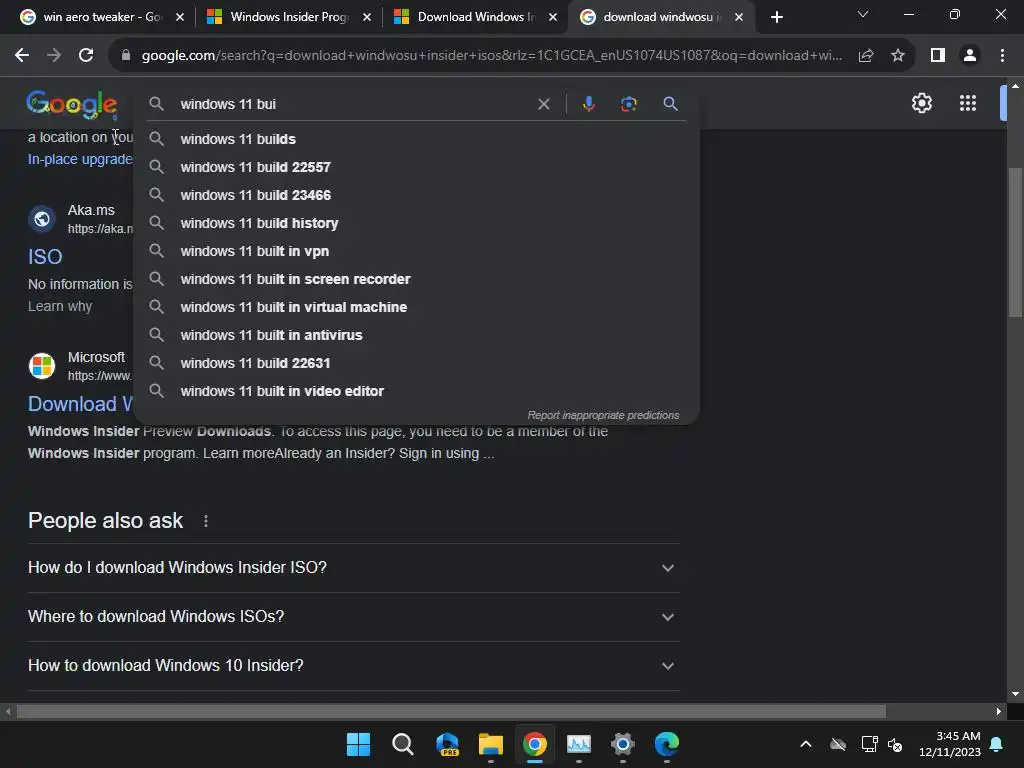Select suggestion windows 11 build 22557
This screenshot has height=768, width=1024.
tap(416, 167)
